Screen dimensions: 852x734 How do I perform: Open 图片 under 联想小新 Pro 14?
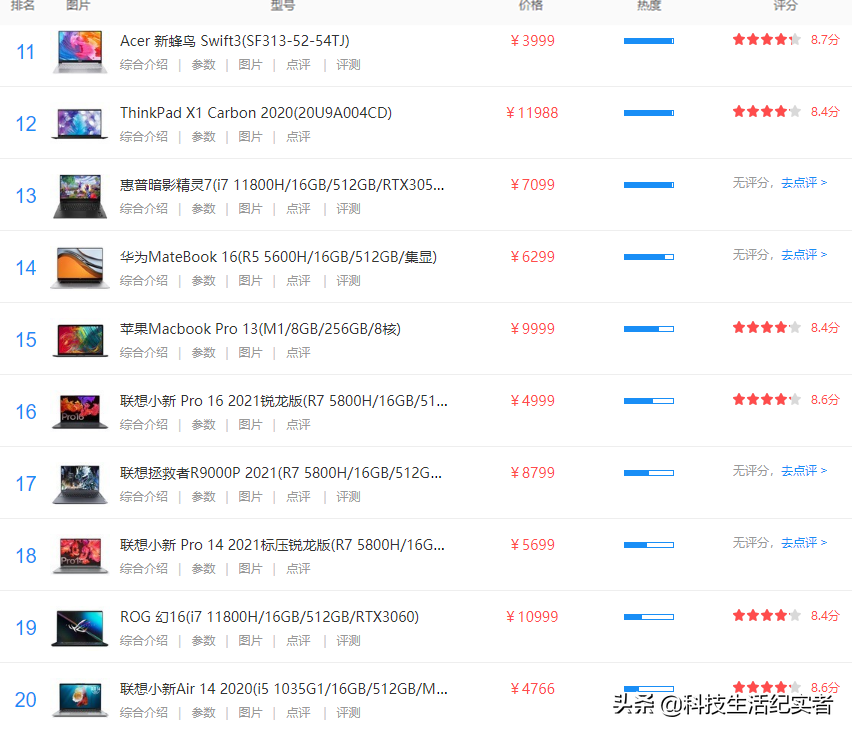[250, 568]
